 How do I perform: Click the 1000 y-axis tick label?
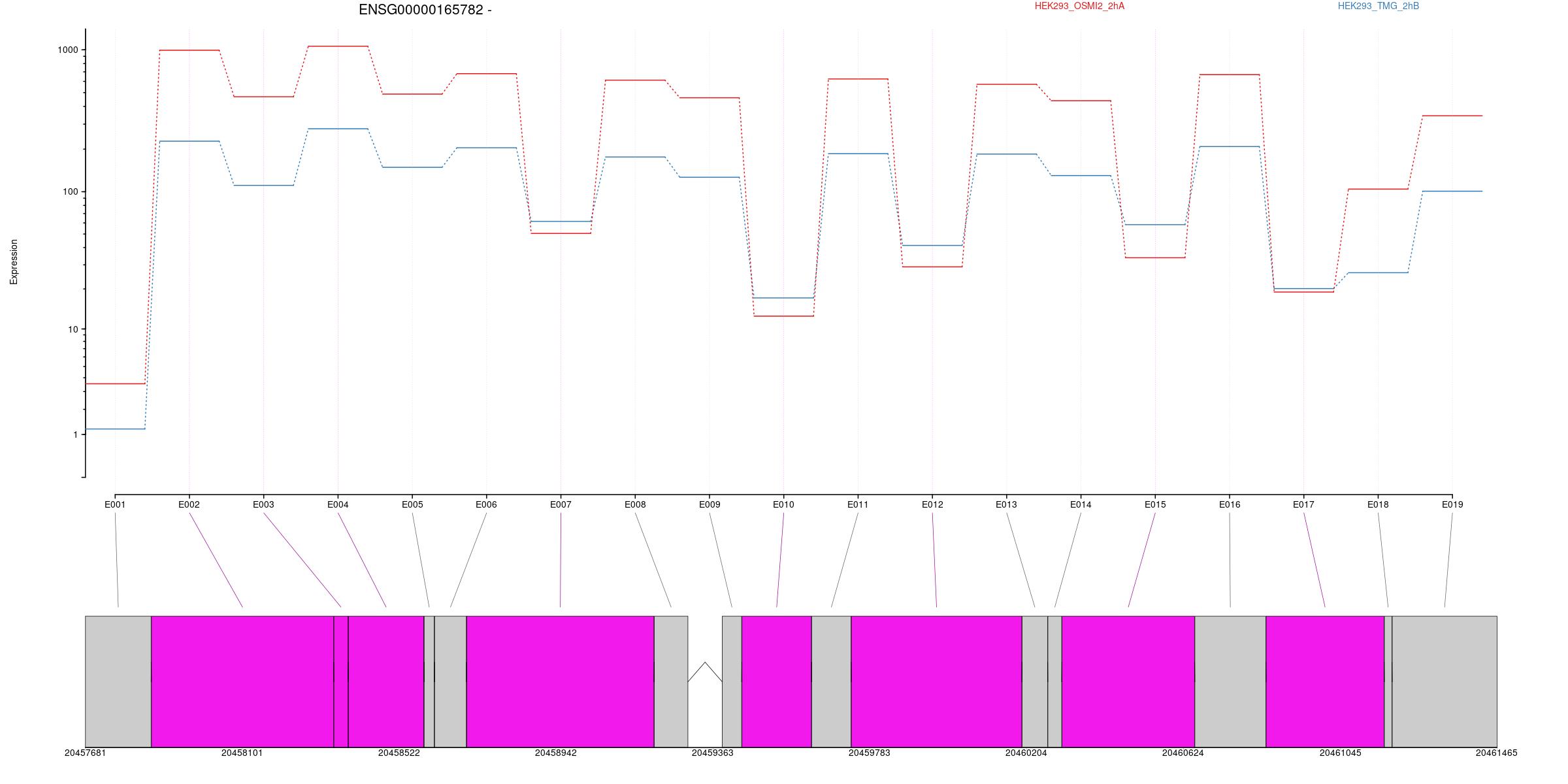click(69, 50)
